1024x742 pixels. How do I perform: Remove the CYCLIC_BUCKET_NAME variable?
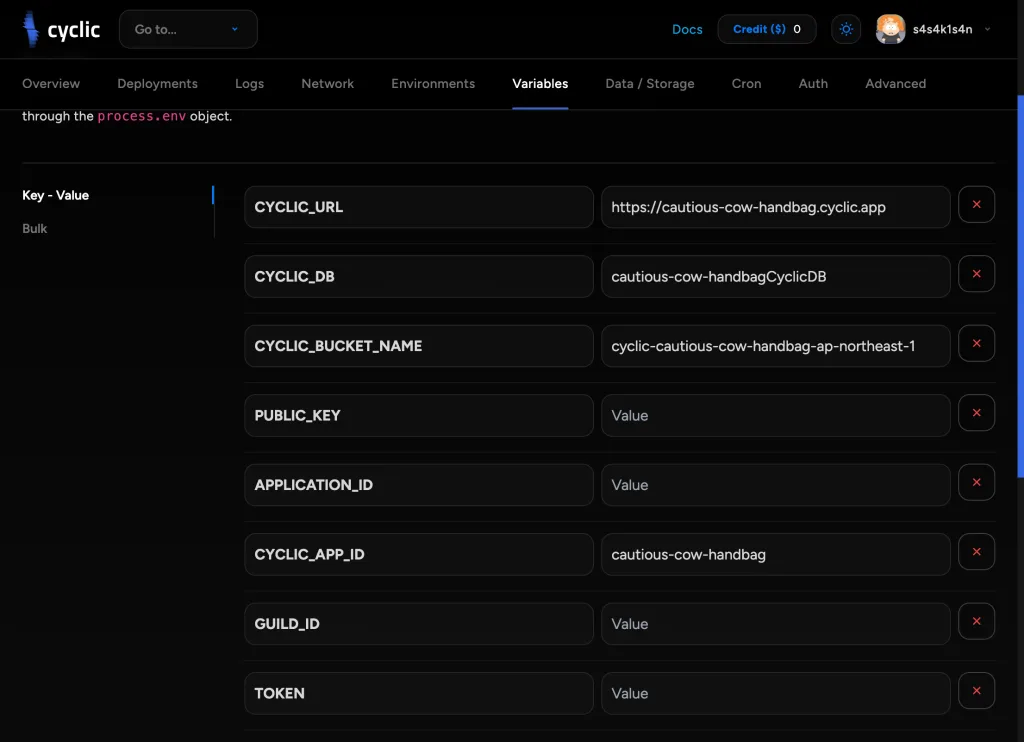(x=976, y=344)
